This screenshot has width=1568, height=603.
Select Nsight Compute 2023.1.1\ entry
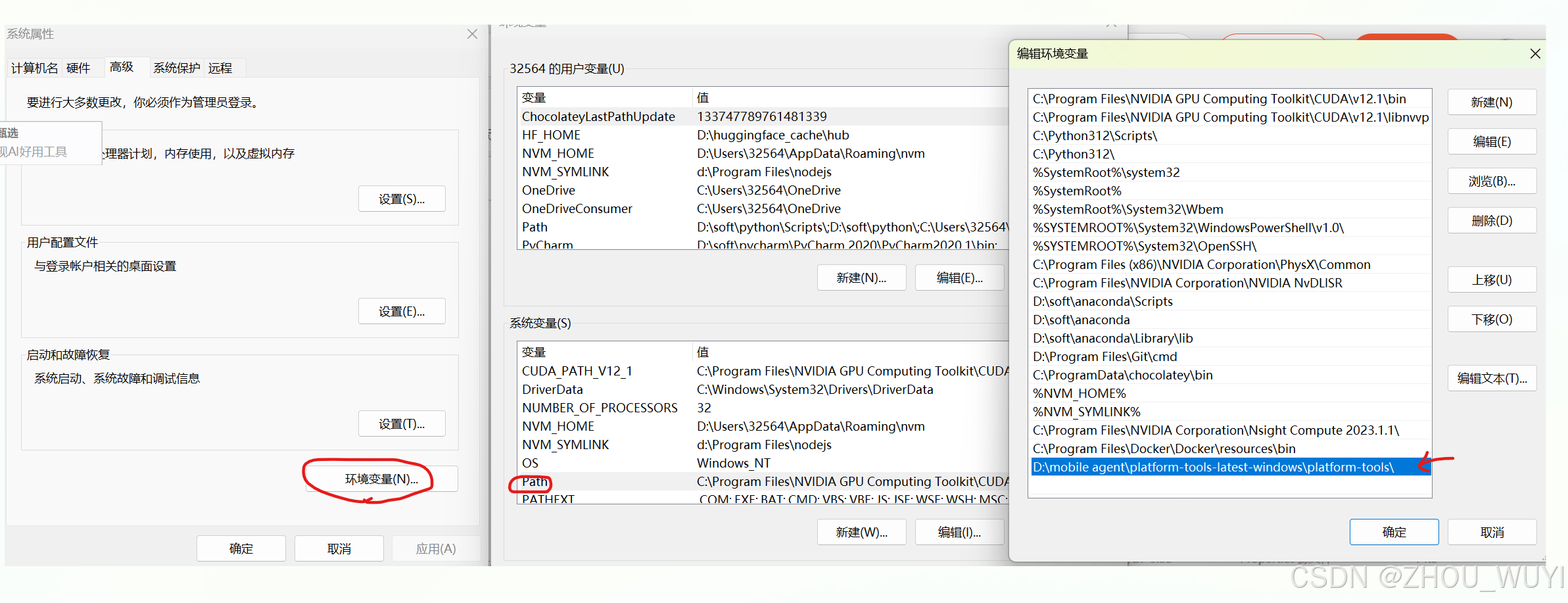point(1230,430)
